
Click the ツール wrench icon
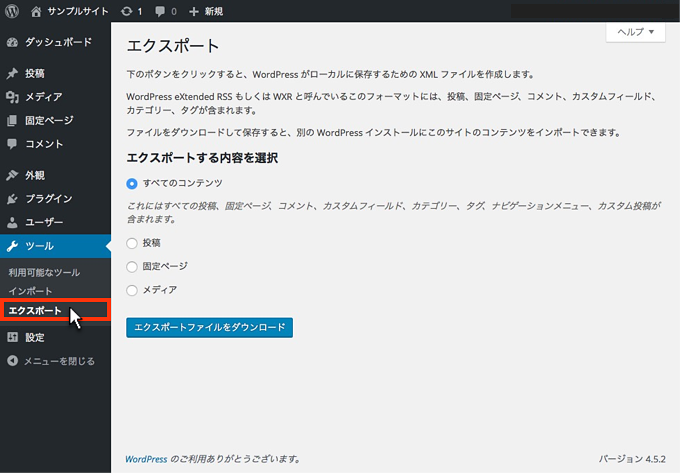(12, 246)
